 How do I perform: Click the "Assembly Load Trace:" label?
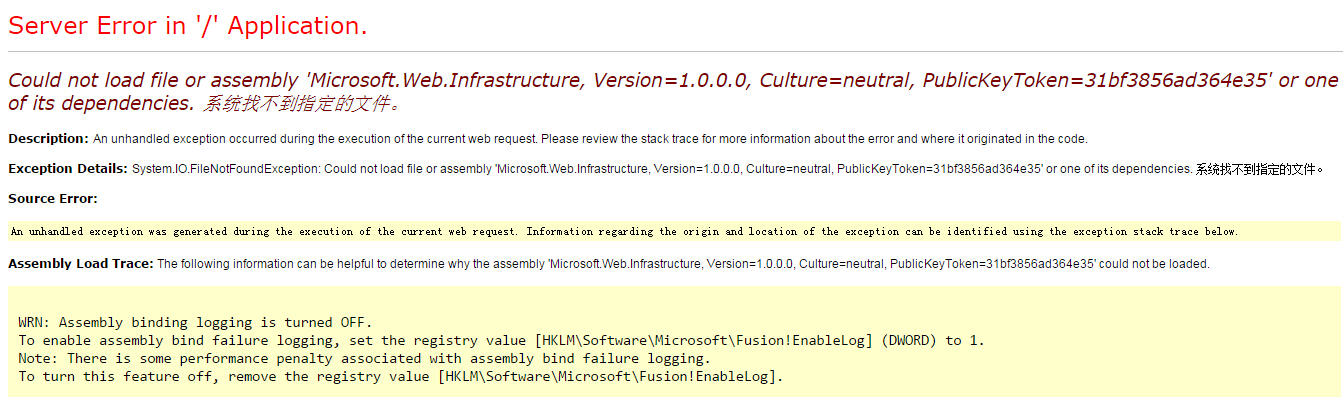pyautogui.click(x=80, y=264)
